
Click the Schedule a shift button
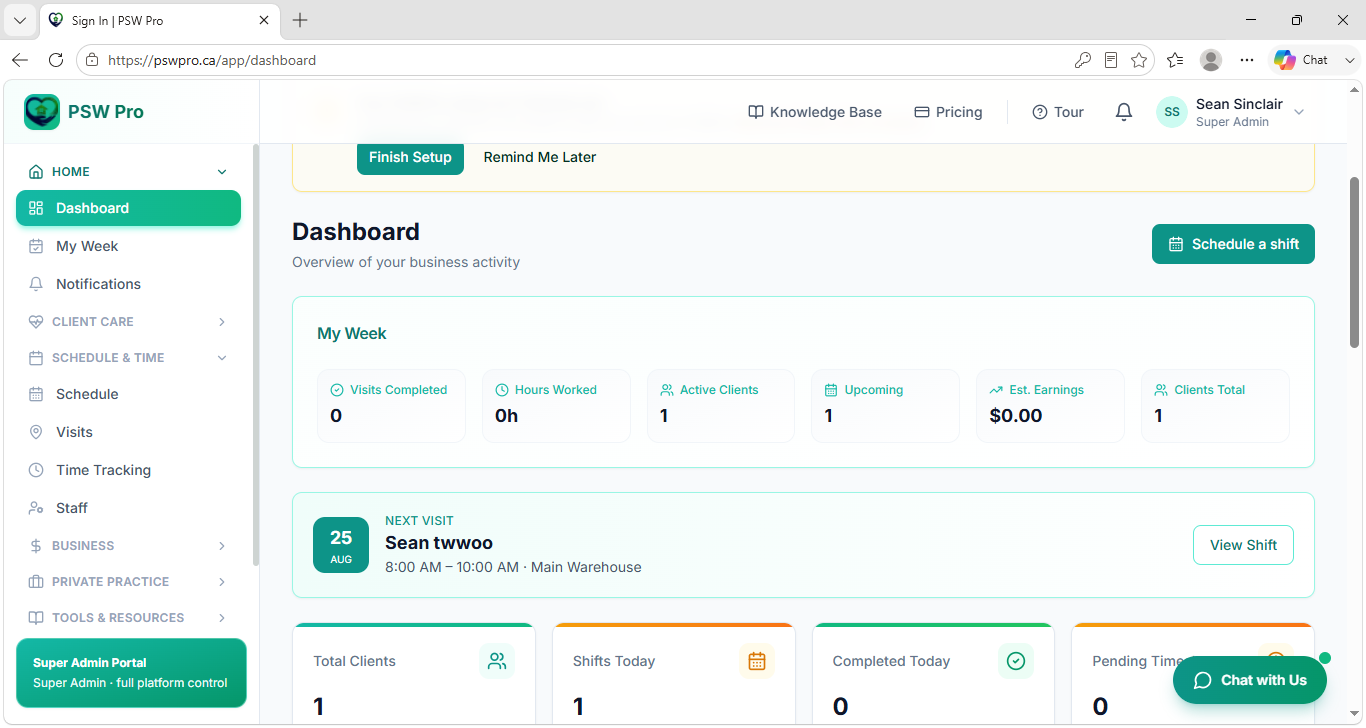(x=1233, y=244)
